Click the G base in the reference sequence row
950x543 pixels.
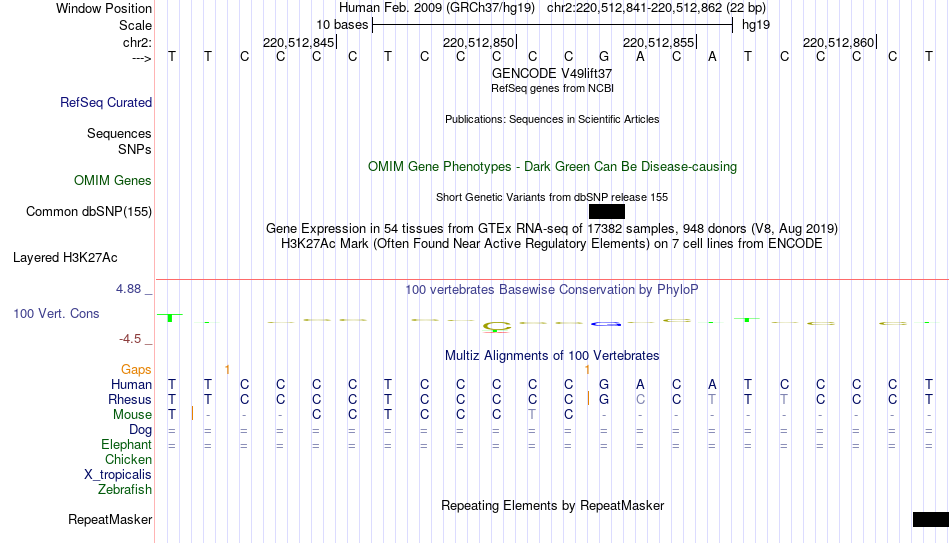click(604, 56)
